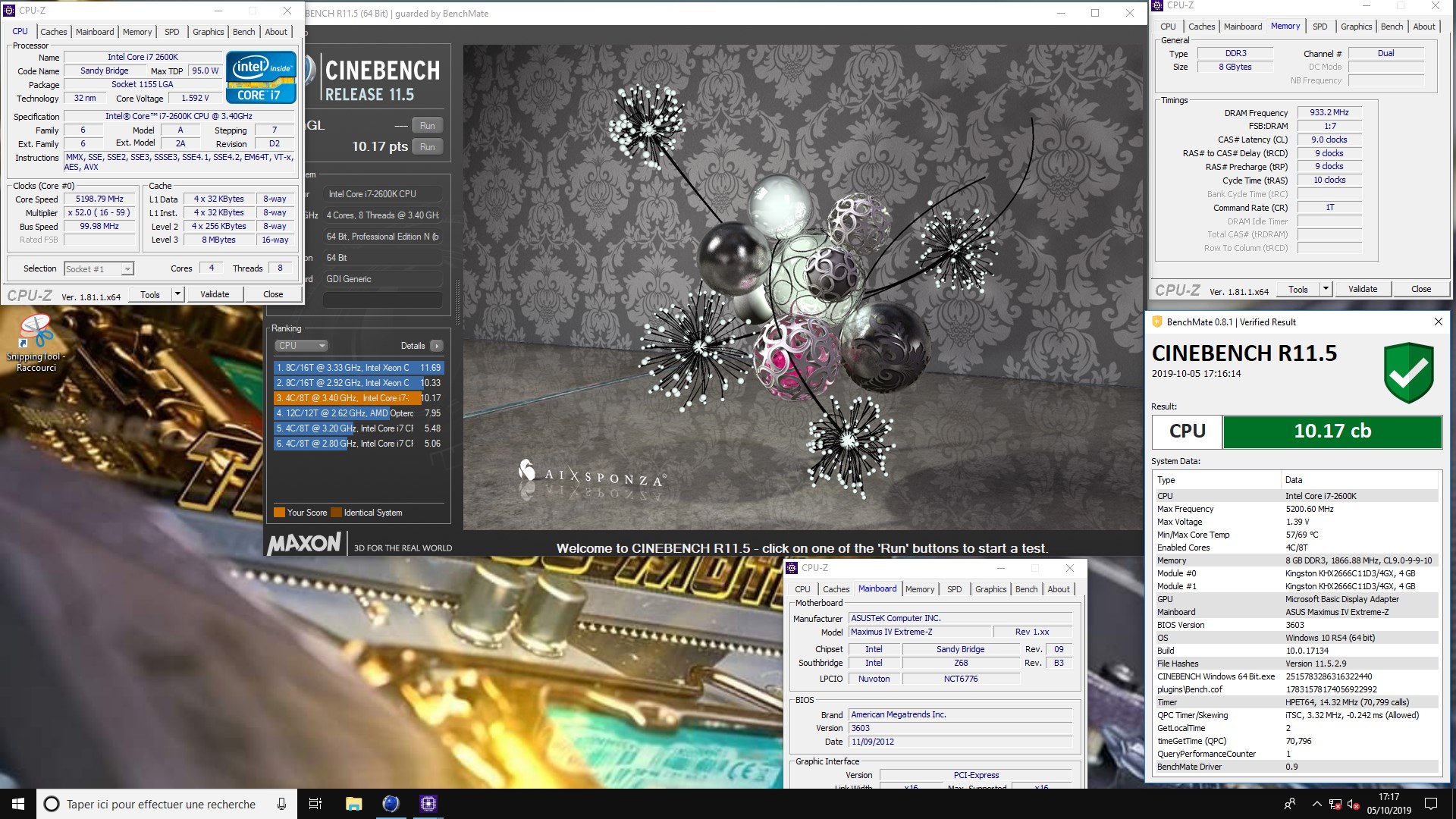
Task: Select ranking row 1 Xeon 11.69
Action: 358,368
